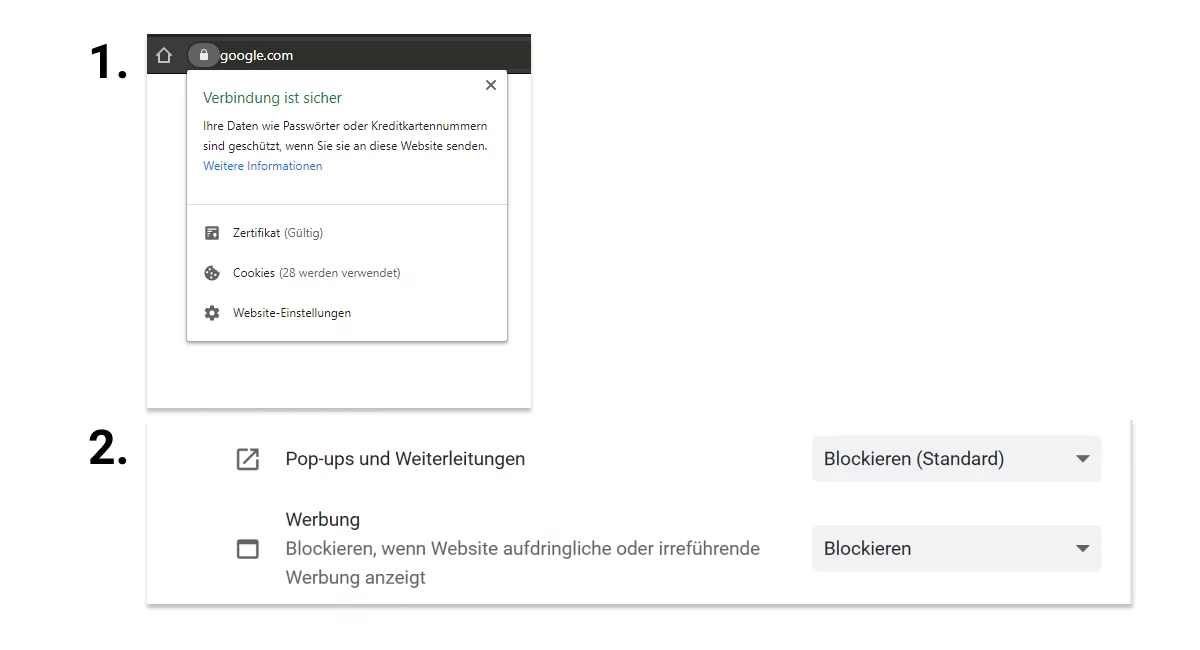
Task: Click the Verbindung ist sicher heading
Action: (272, 98)
